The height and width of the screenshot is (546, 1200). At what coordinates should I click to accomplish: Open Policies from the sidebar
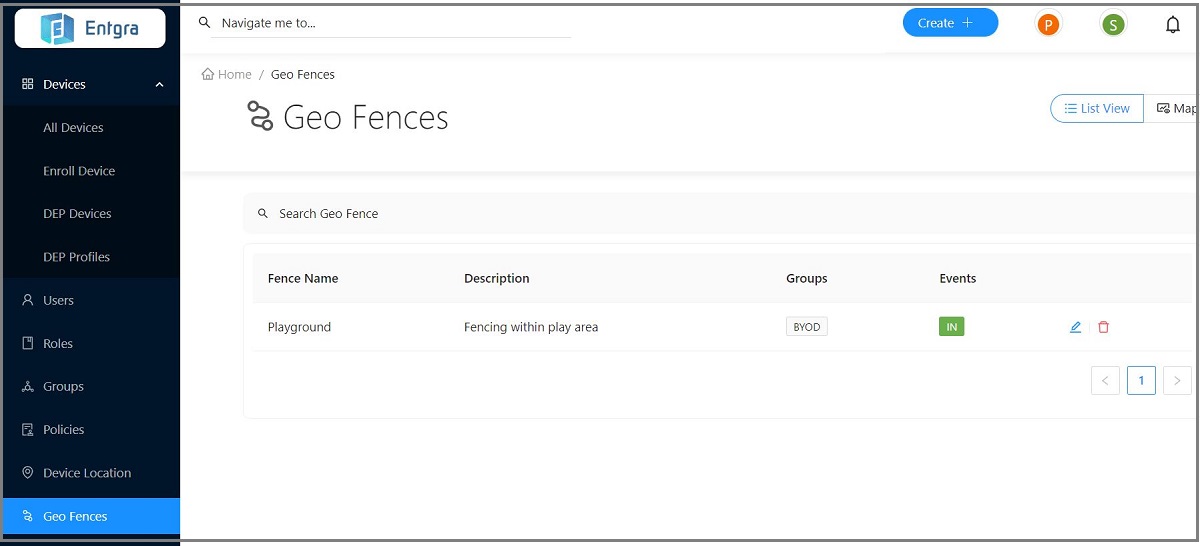tap(63, 430)
